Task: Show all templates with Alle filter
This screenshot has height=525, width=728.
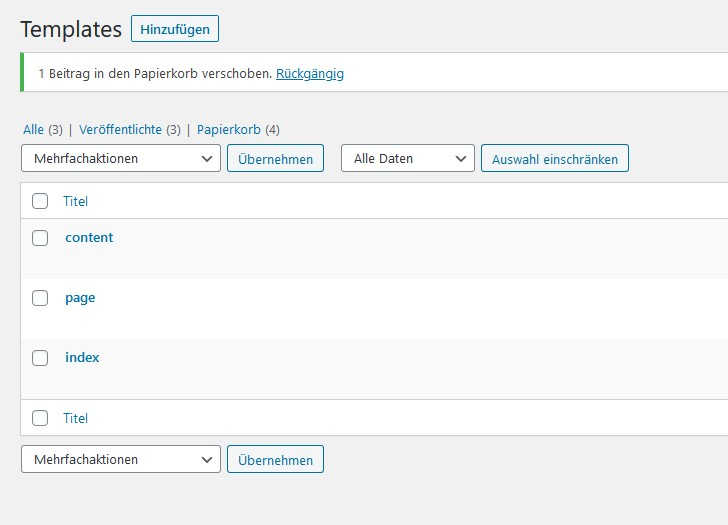Action: click(x=33, y=130)
